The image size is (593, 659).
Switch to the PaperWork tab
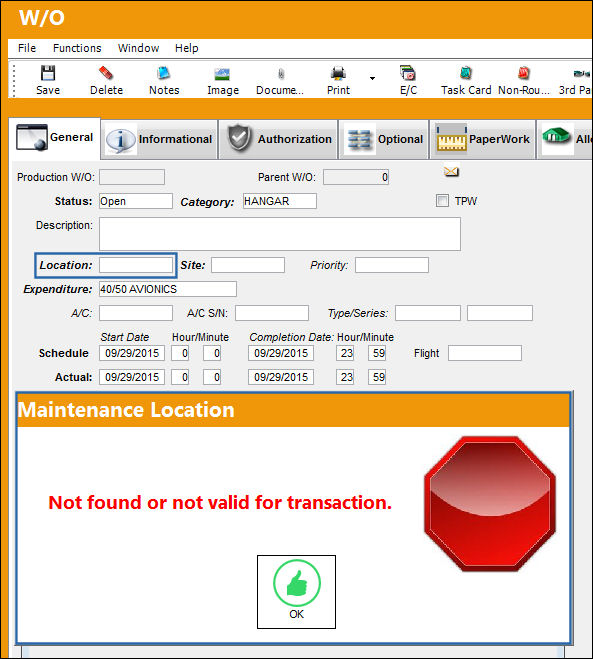point(482,139)
